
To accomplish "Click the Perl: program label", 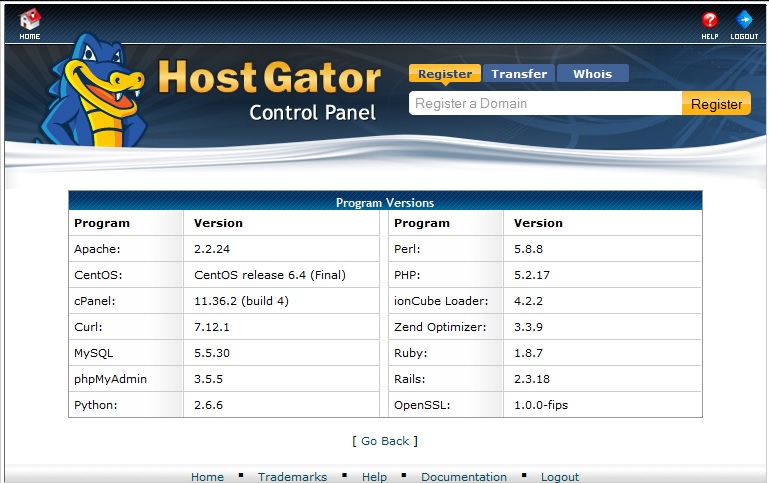I will tap(407, 249).
